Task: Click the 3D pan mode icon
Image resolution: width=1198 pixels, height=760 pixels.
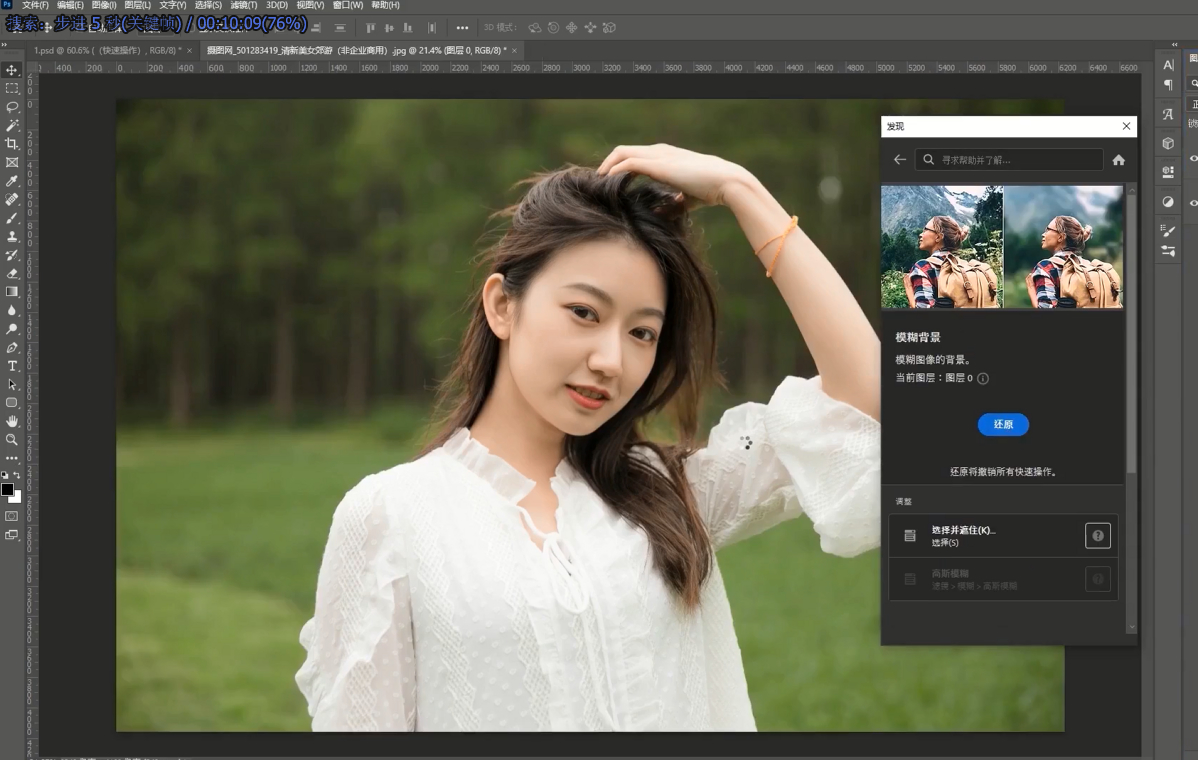Action: (571, 27)
